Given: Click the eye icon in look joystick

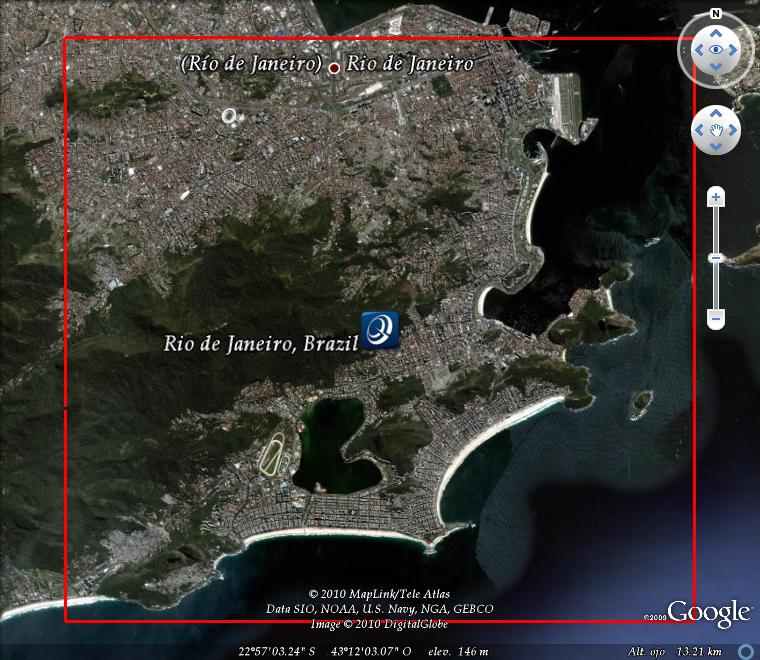Looking at the screenshot, I should [x=716, y=49].
